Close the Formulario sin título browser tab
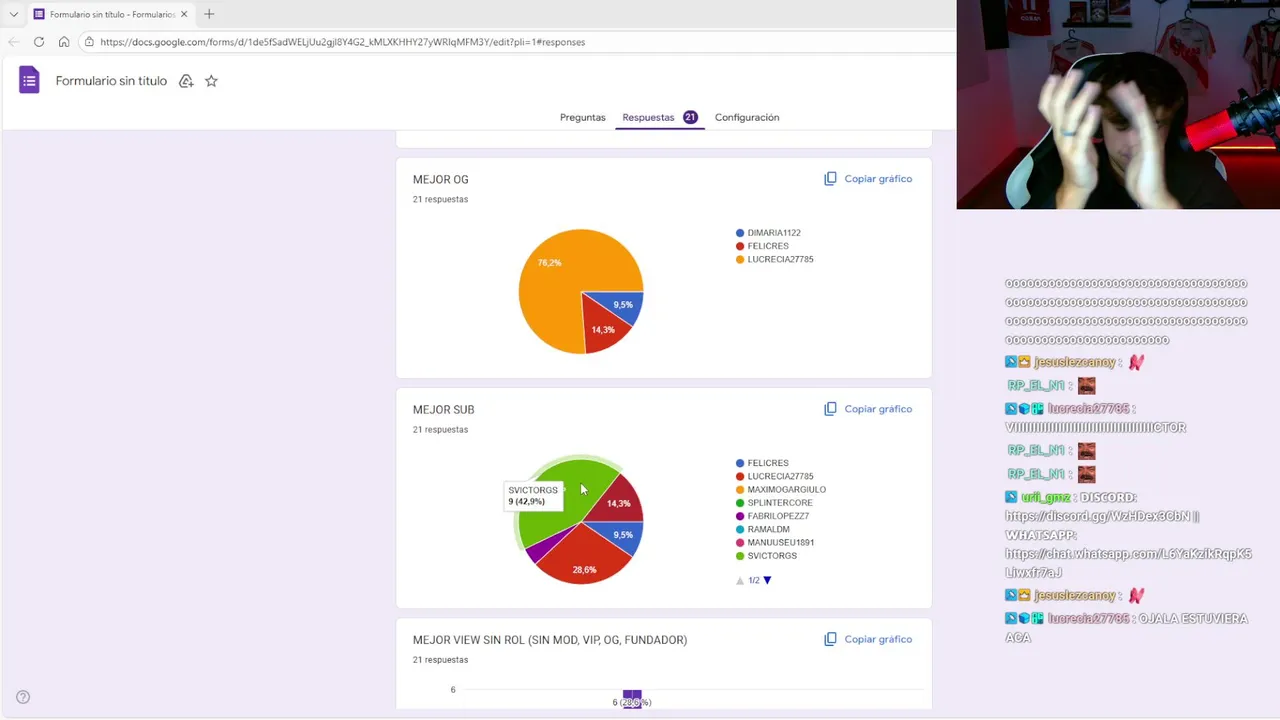 (x=184, y=14)
